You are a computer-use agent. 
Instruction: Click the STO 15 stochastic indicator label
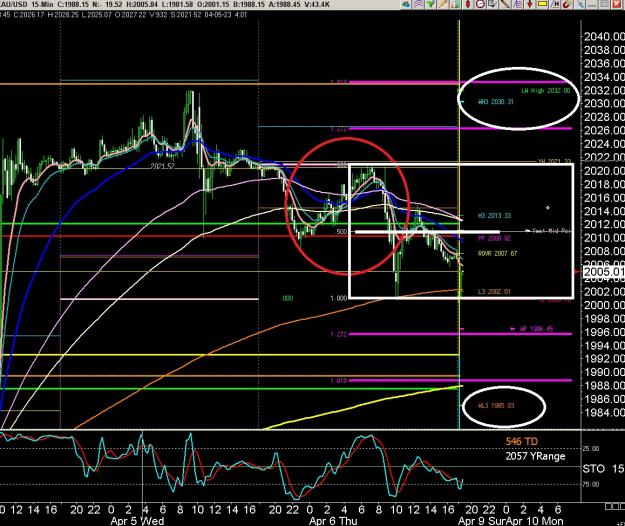pyautogui.click(x=603, y=469)
